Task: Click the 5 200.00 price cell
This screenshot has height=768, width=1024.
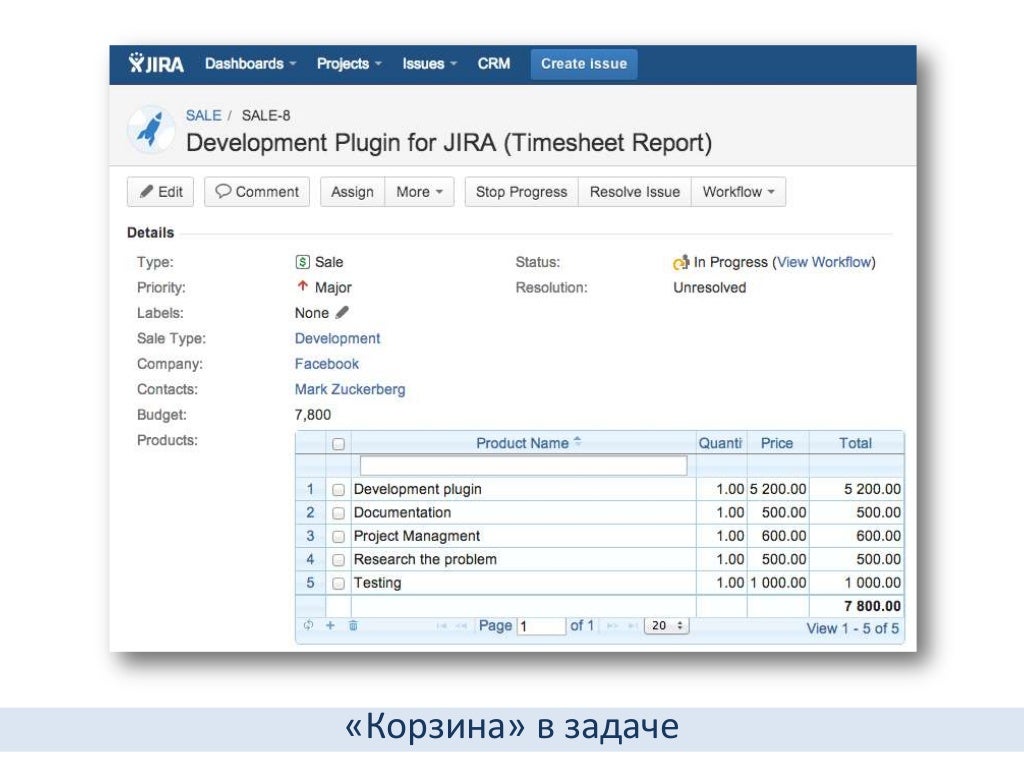Action: pyautogui.click(x=778, y=489)
